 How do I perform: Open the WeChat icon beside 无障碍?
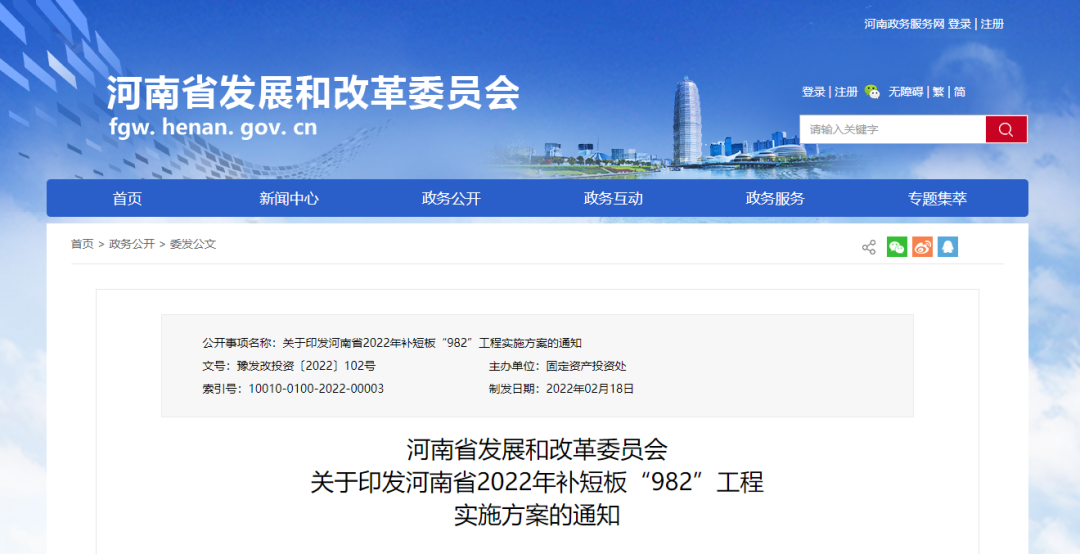[x=873, y=92]
